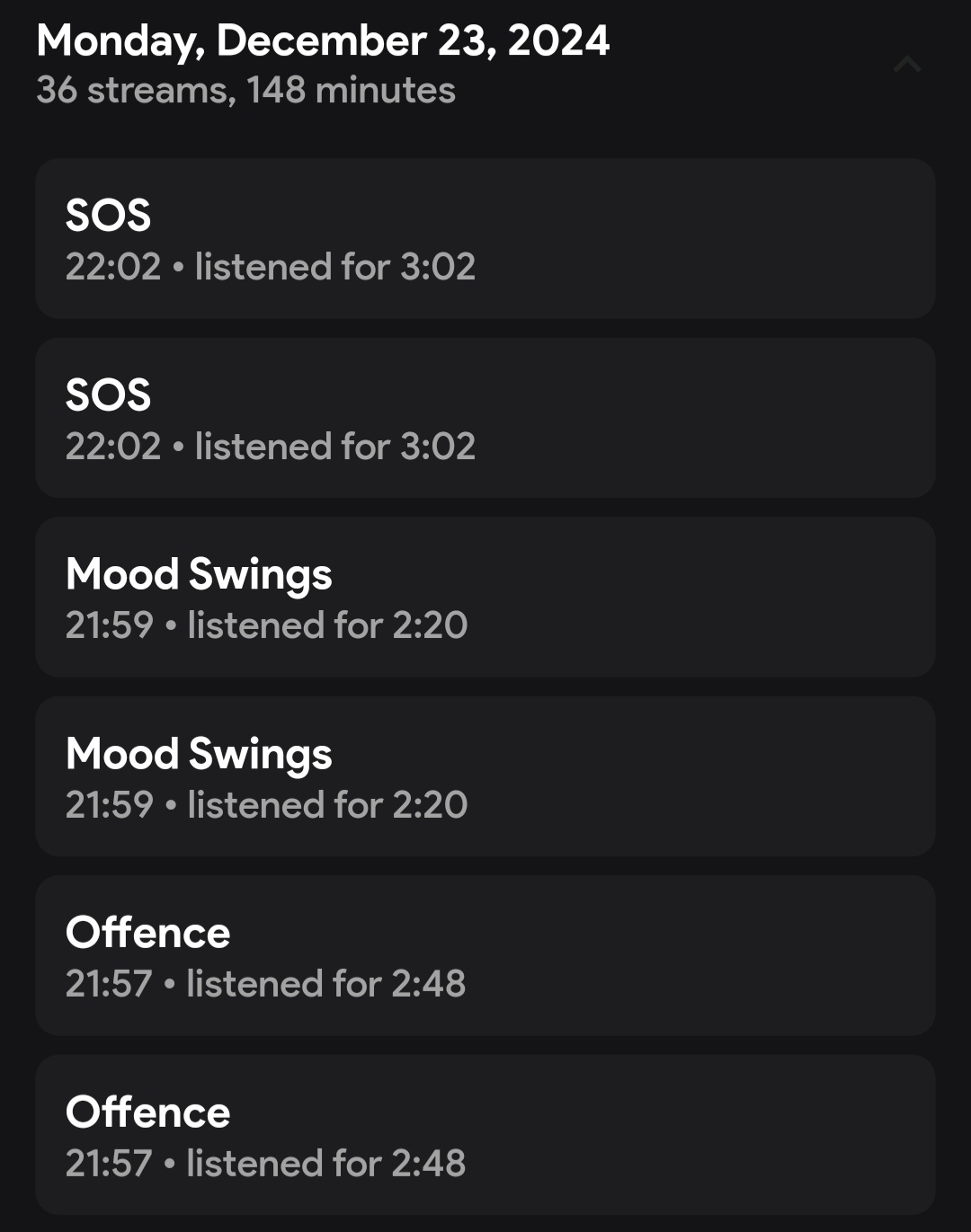Tap 'listened for 2:20' in the upper Mood Swings card

pos(327,625)
